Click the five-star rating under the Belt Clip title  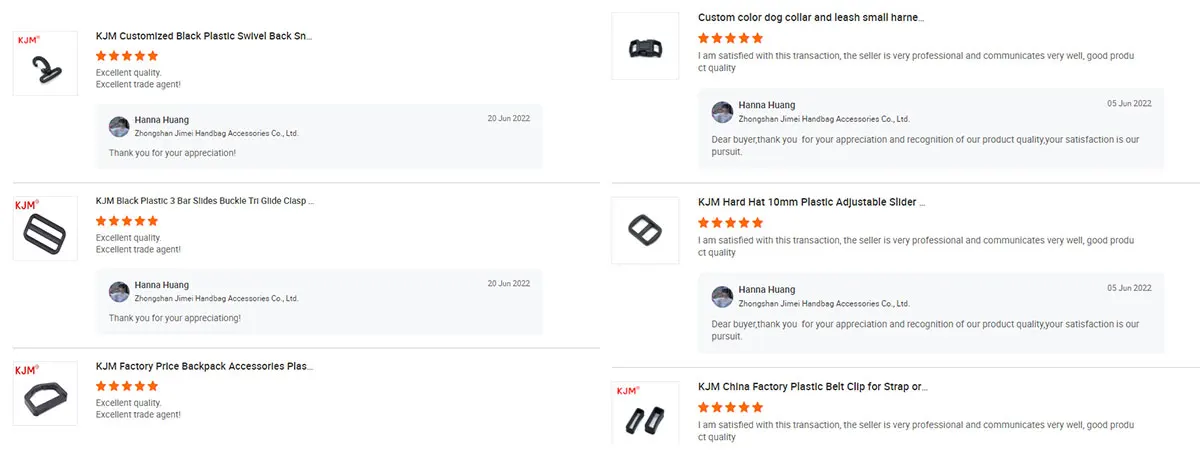point(730,407)
